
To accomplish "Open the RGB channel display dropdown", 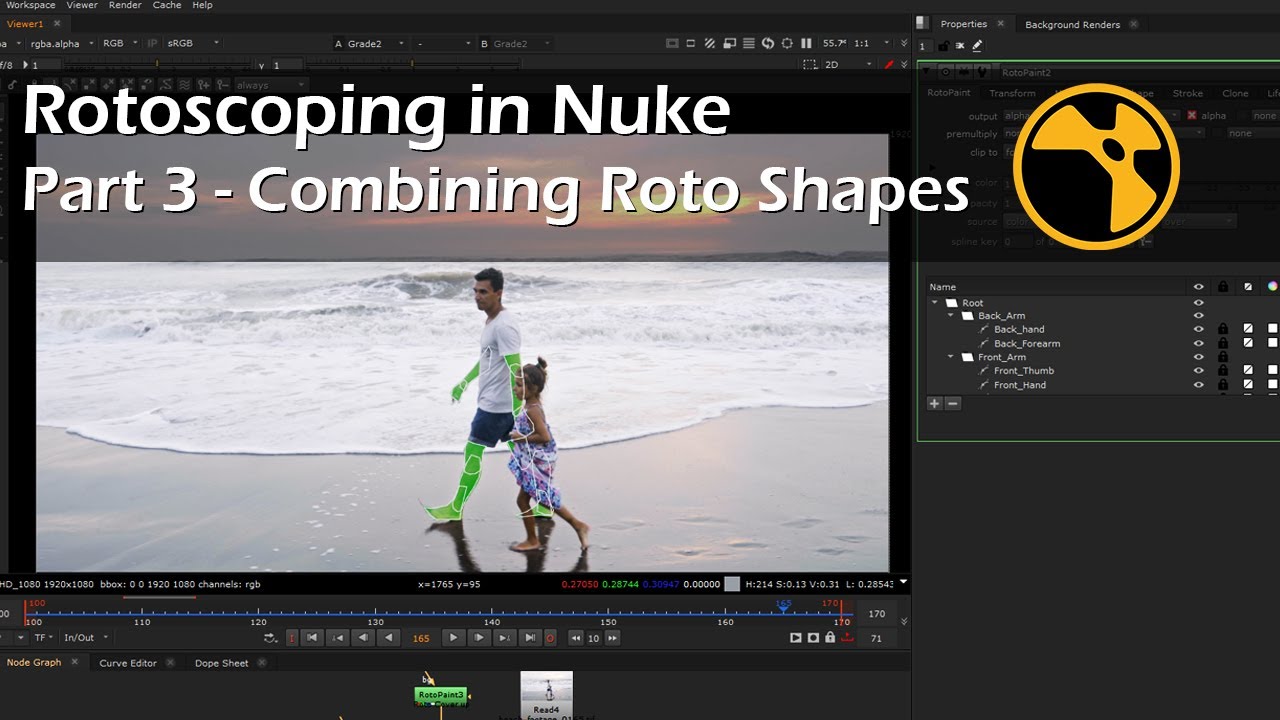I will point(119,44).
